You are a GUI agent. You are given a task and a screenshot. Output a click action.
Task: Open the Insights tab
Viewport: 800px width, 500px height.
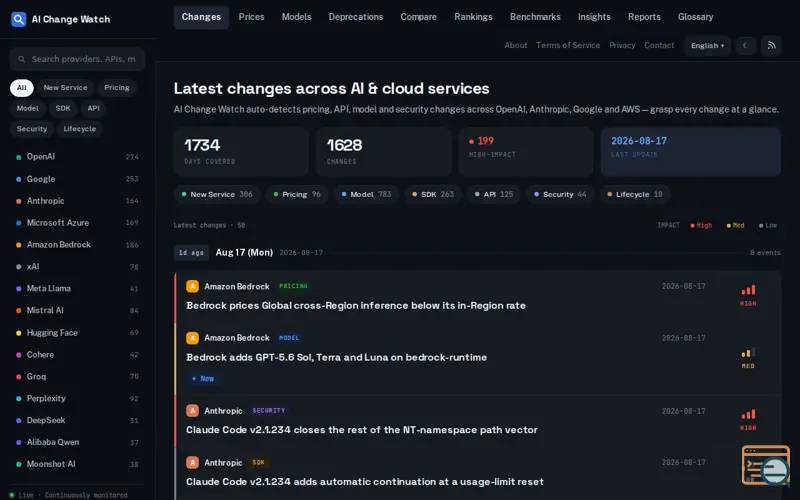(594, 17)
